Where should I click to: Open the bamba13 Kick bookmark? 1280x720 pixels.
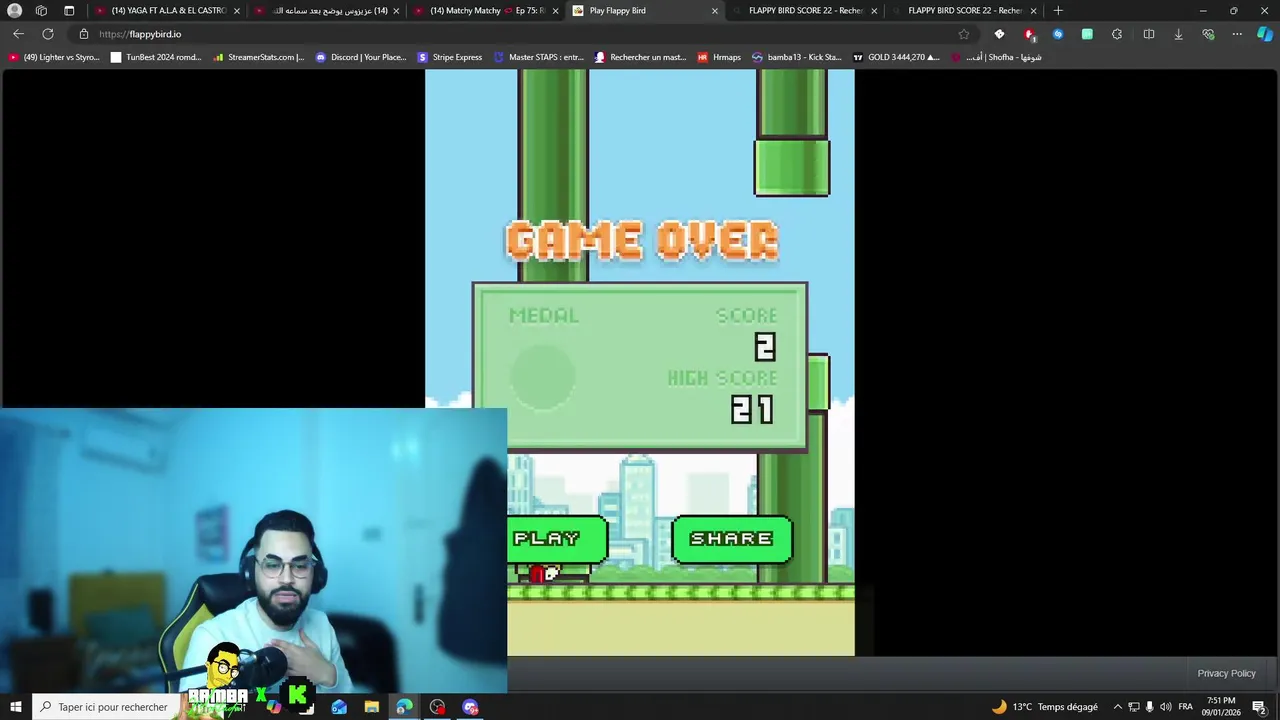pyautogui.click(x=797, y=57)
